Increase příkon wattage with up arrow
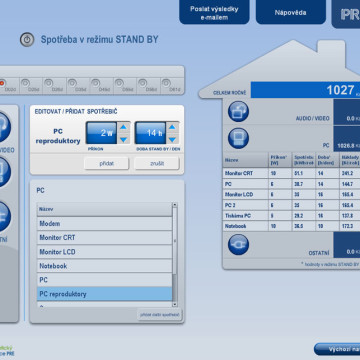 coord(124,127)
